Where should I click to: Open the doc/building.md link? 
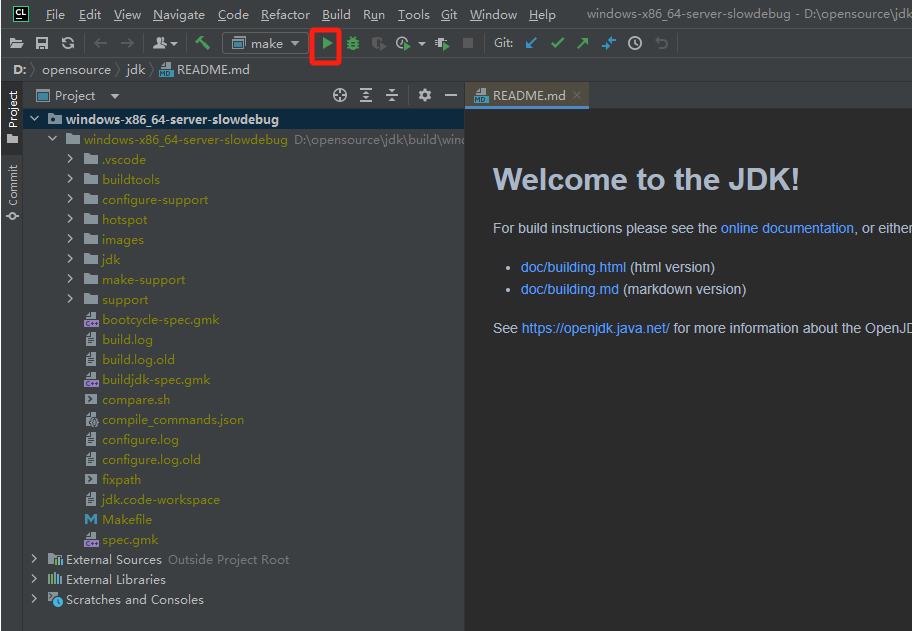pos(569,289)
